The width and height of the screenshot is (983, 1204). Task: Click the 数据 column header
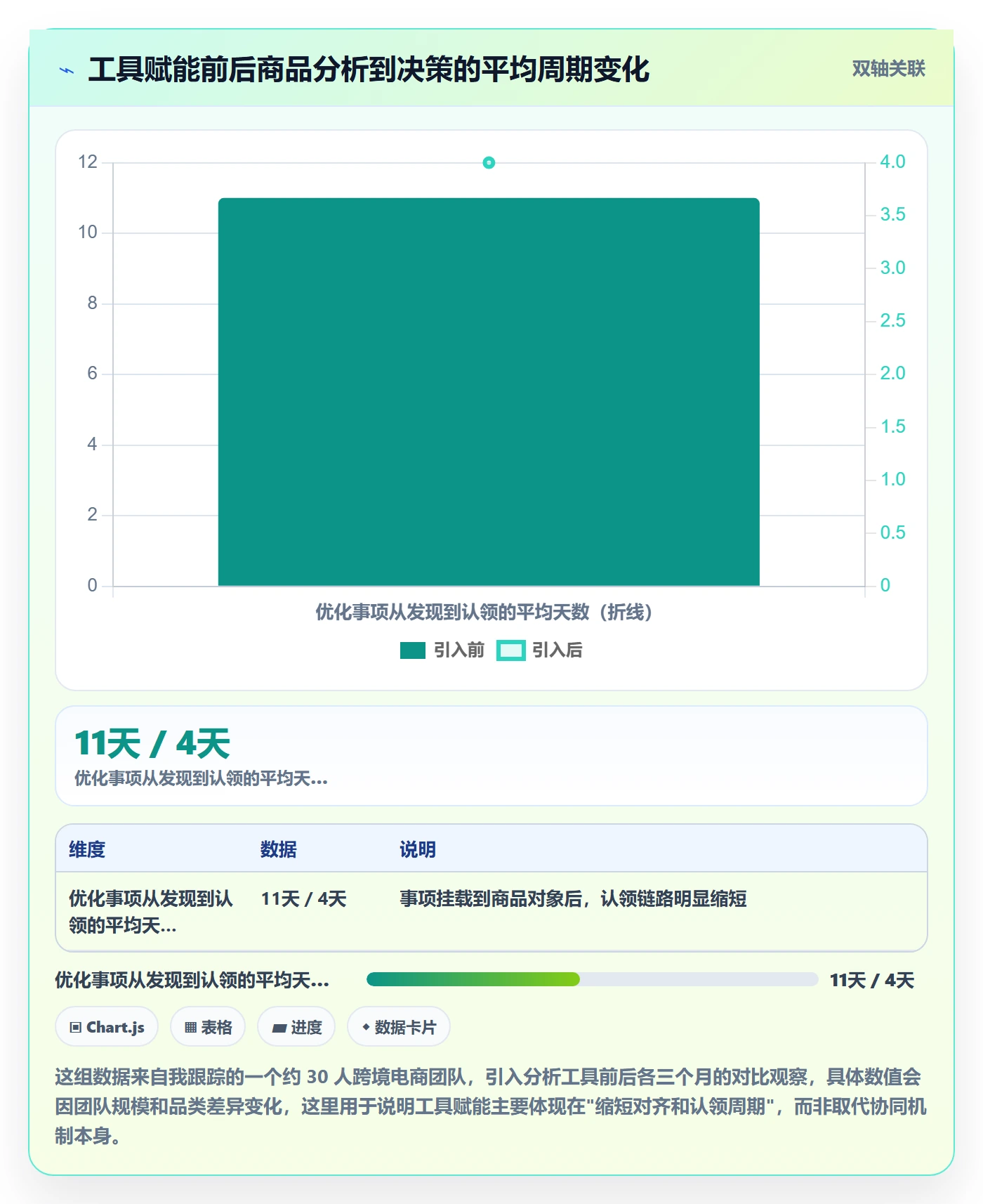point(278,849)
